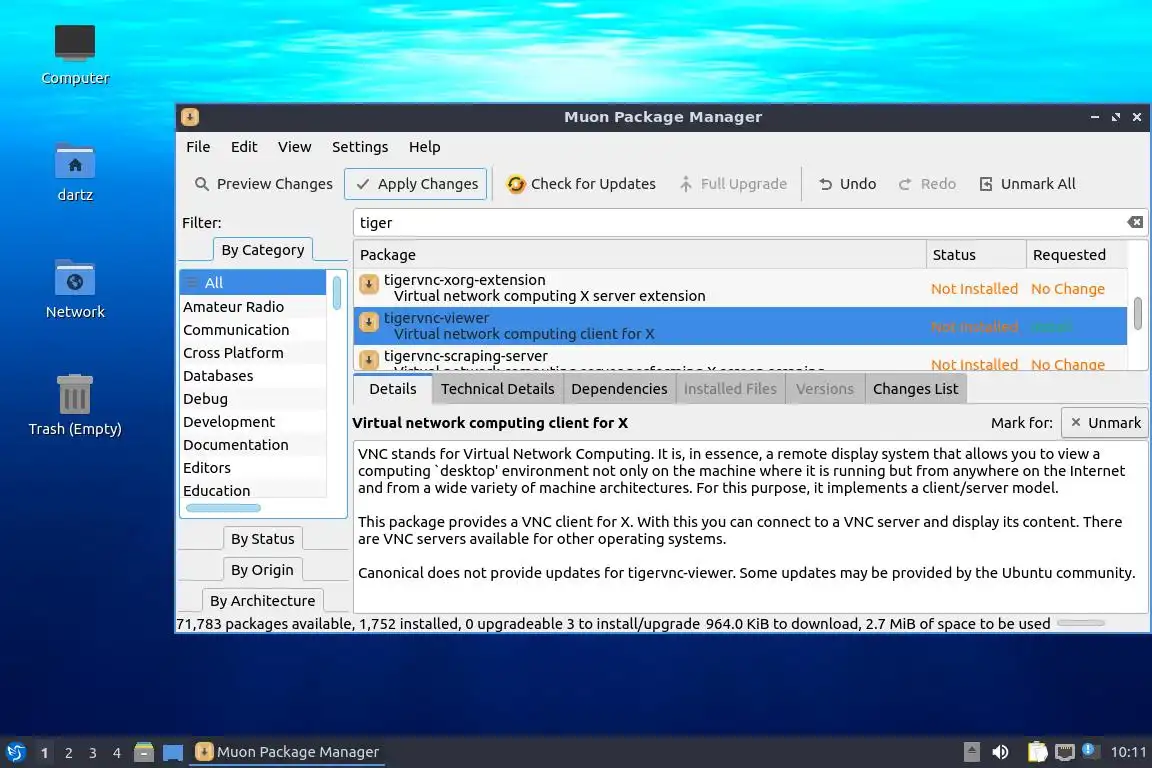Click the tigervnc-scraping-server package icon

369,359
